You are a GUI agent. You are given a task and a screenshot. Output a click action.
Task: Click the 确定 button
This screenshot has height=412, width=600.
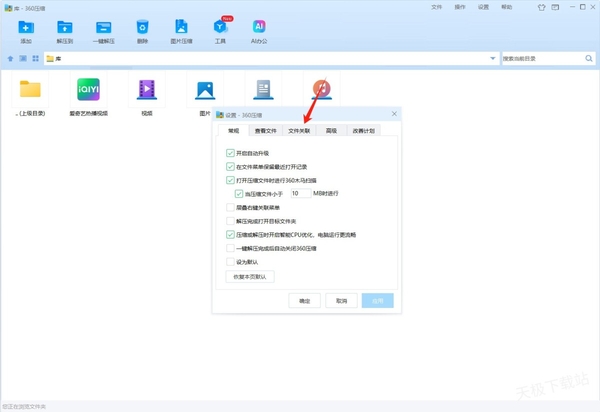click(x=305, y=300)
